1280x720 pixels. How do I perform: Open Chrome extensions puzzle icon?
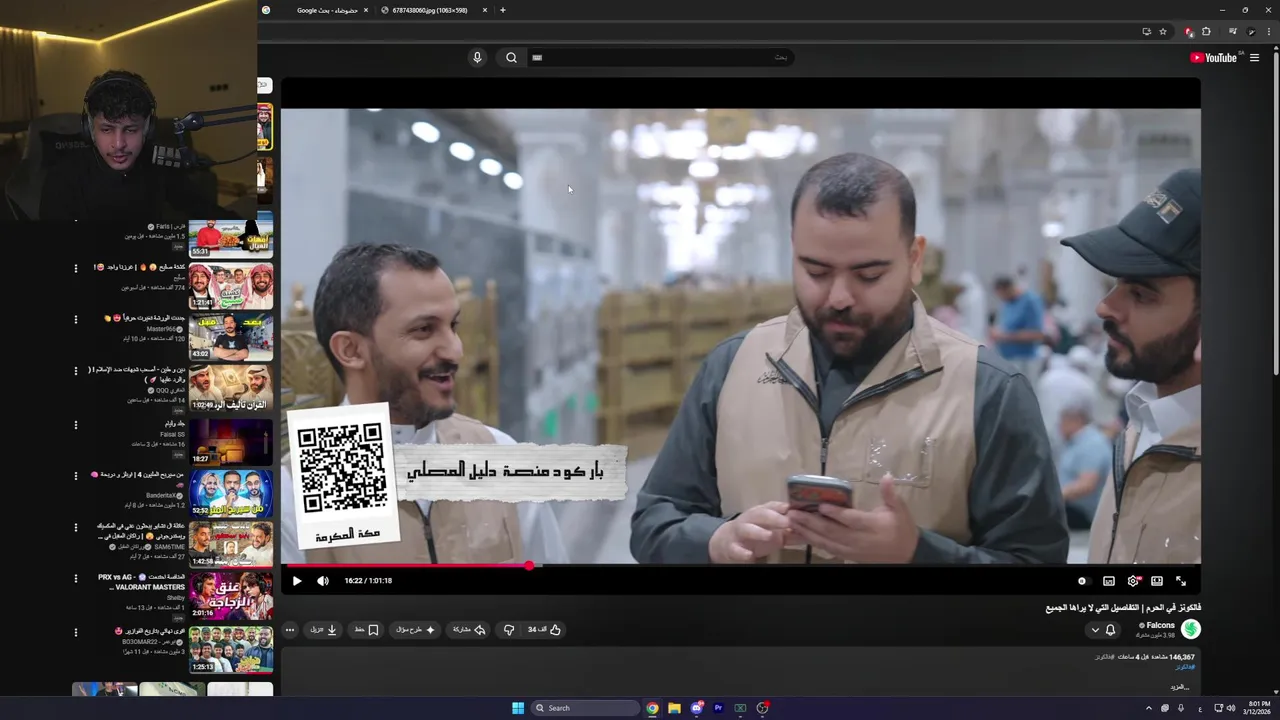(x=1206, y=32)
